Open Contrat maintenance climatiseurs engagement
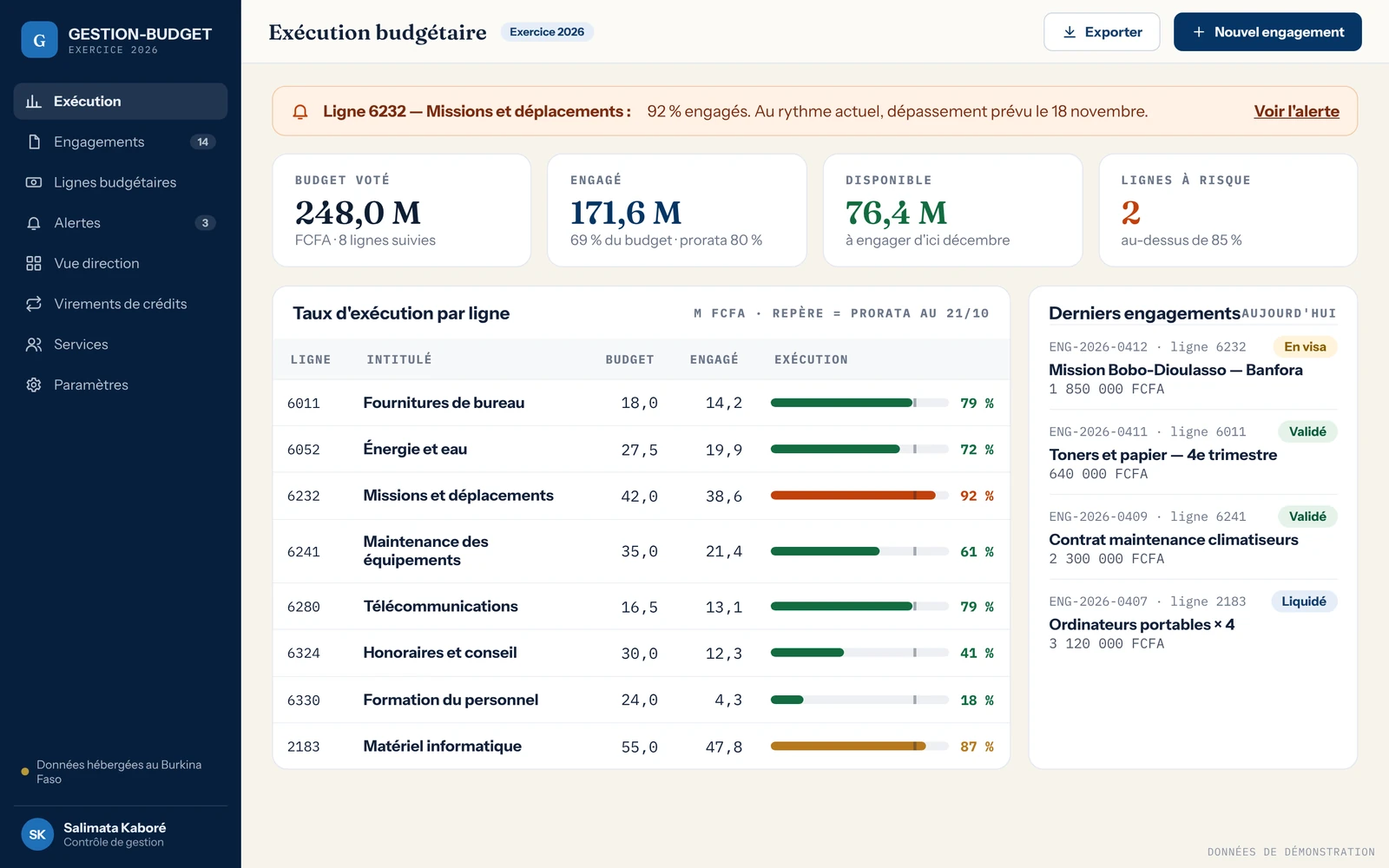1389x868 pixels. click(1174, 540)
